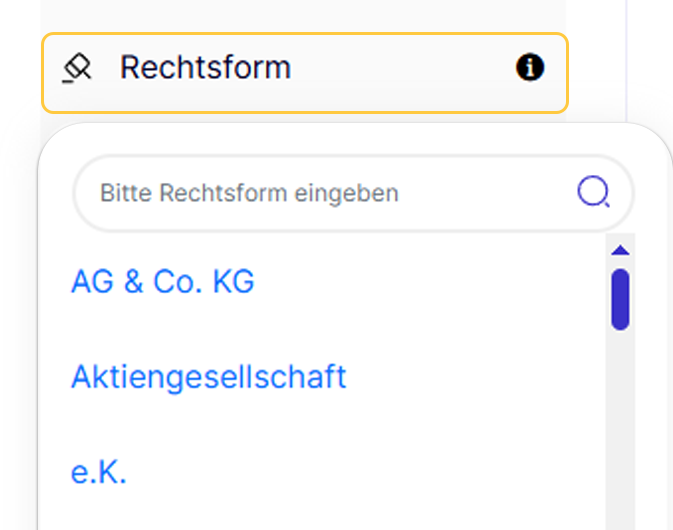673x530 pixels.
Task: Show information about Rechtsform via the 'i' icon
Action: point(530,68)
